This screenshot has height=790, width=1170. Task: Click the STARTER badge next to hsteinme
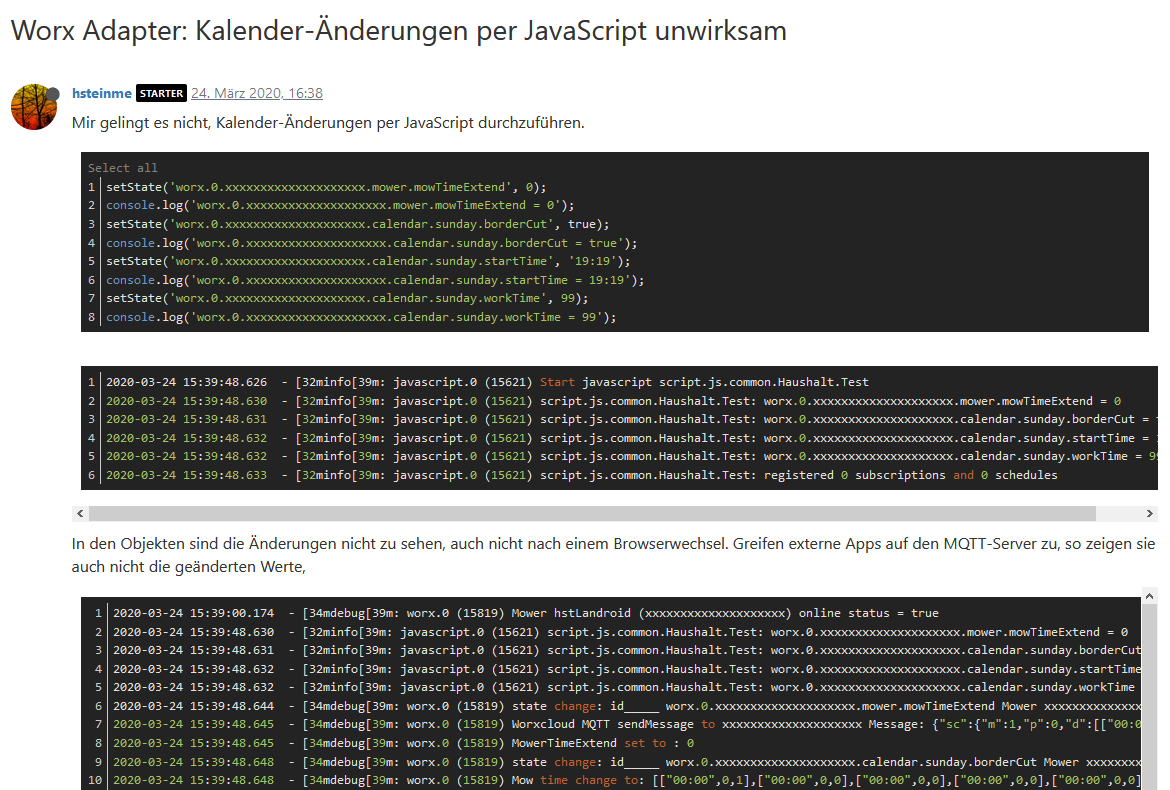[161, 93]
